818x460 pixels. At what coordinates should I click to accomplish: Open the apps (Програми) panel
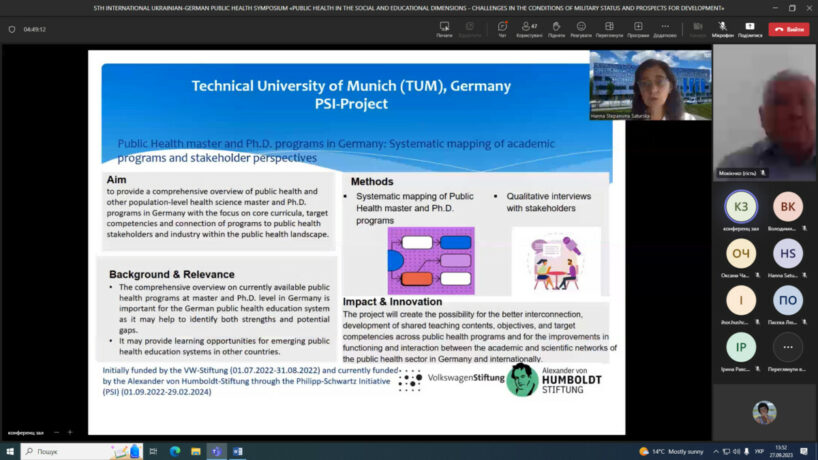pos(637,28)
